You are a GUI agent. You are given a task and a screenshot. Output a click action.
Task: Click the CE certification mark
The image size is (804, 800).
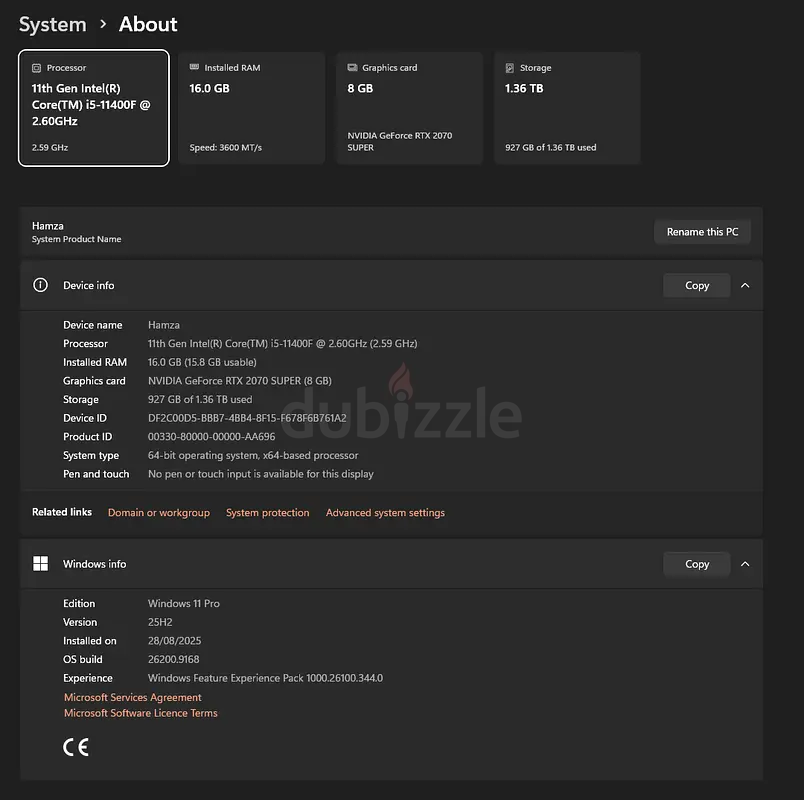point(76,747)
